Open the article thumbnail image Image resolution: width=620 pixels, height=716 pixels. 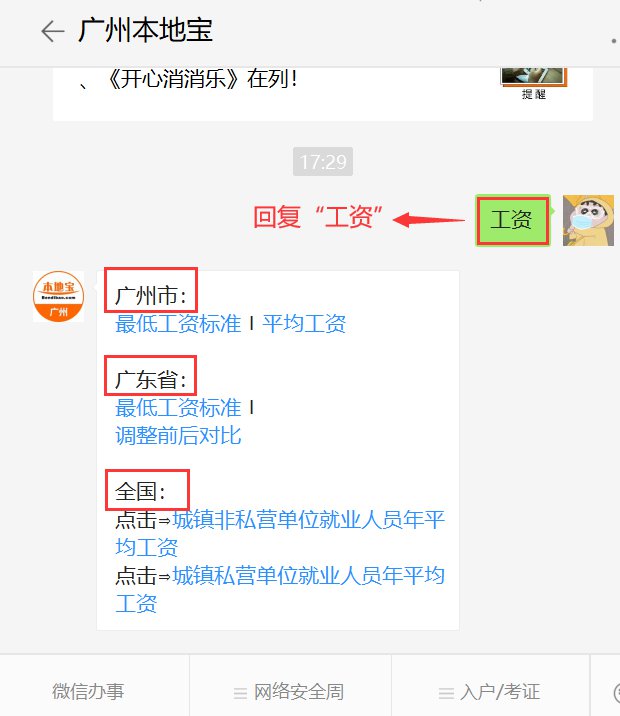534,76
